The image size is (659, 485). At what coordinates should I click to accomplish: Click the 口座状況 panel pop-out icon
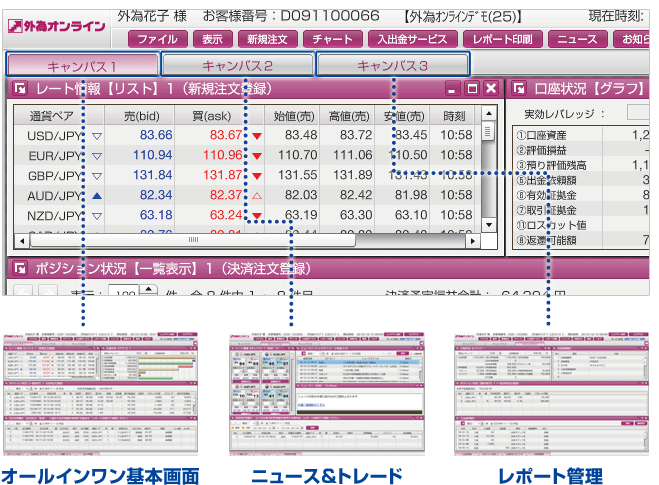pyautogui.click(x=519, y=89)
